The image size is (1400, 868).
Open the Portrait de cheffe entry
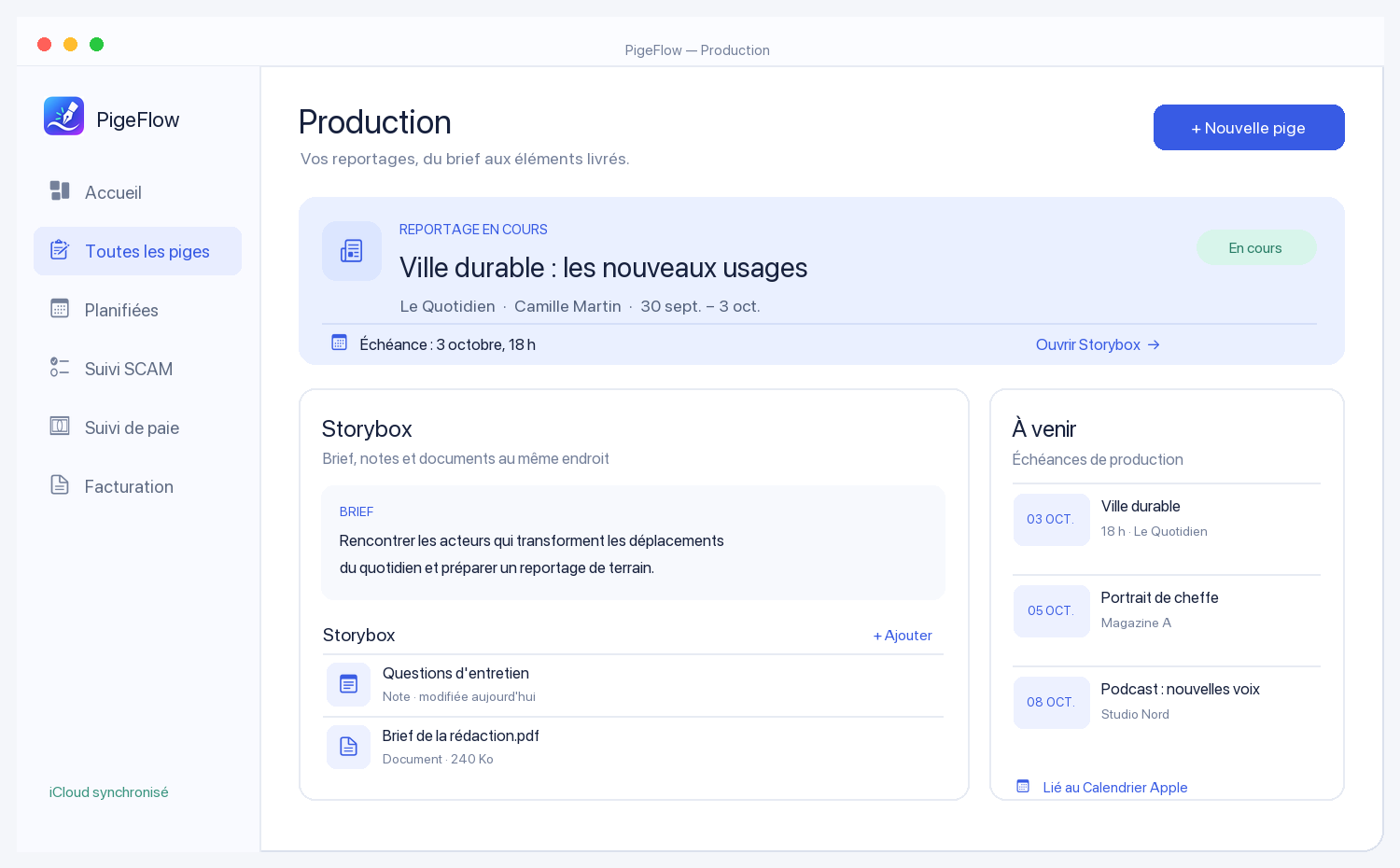(x=1167, y=610)
